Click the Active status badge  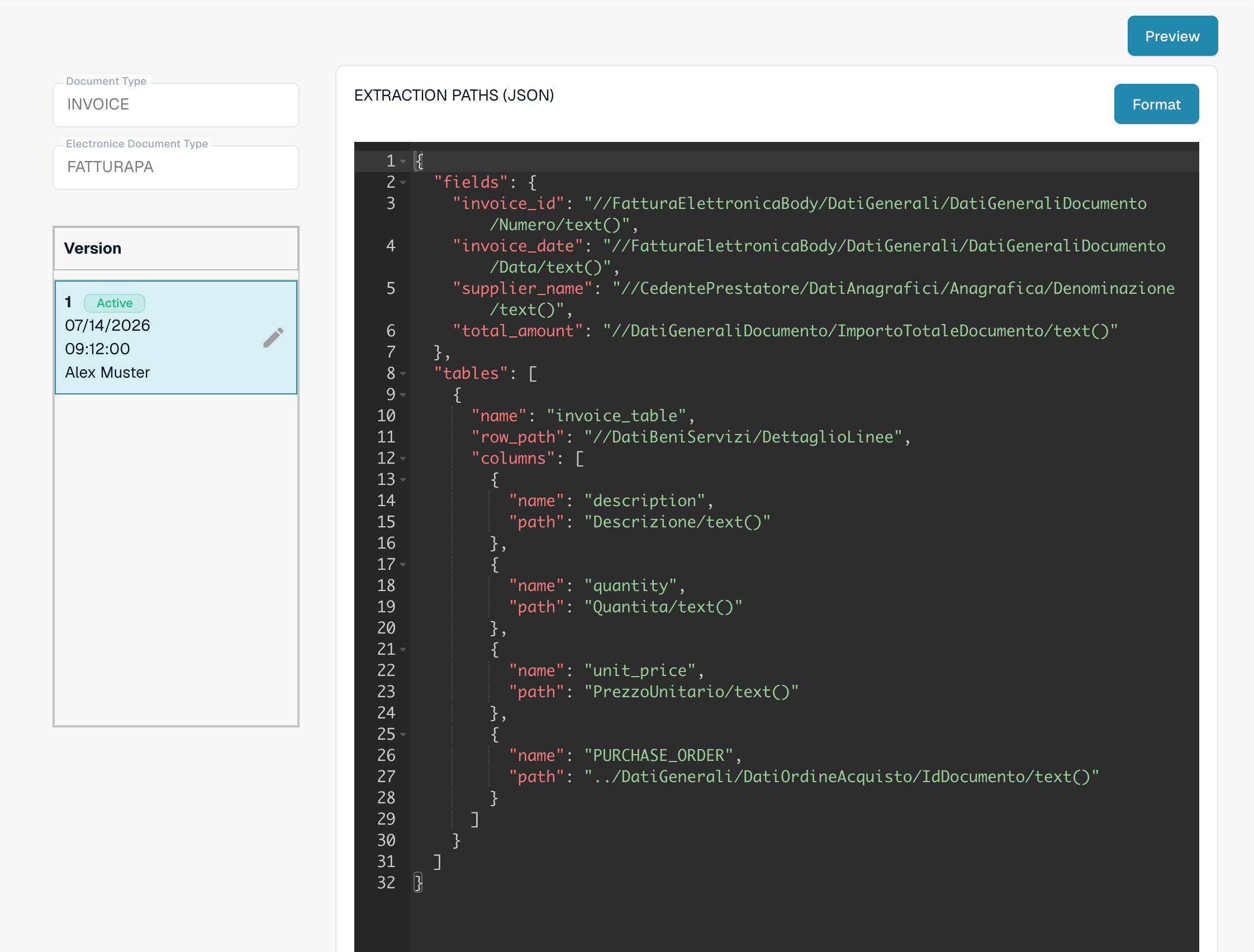tap(115, 303)
